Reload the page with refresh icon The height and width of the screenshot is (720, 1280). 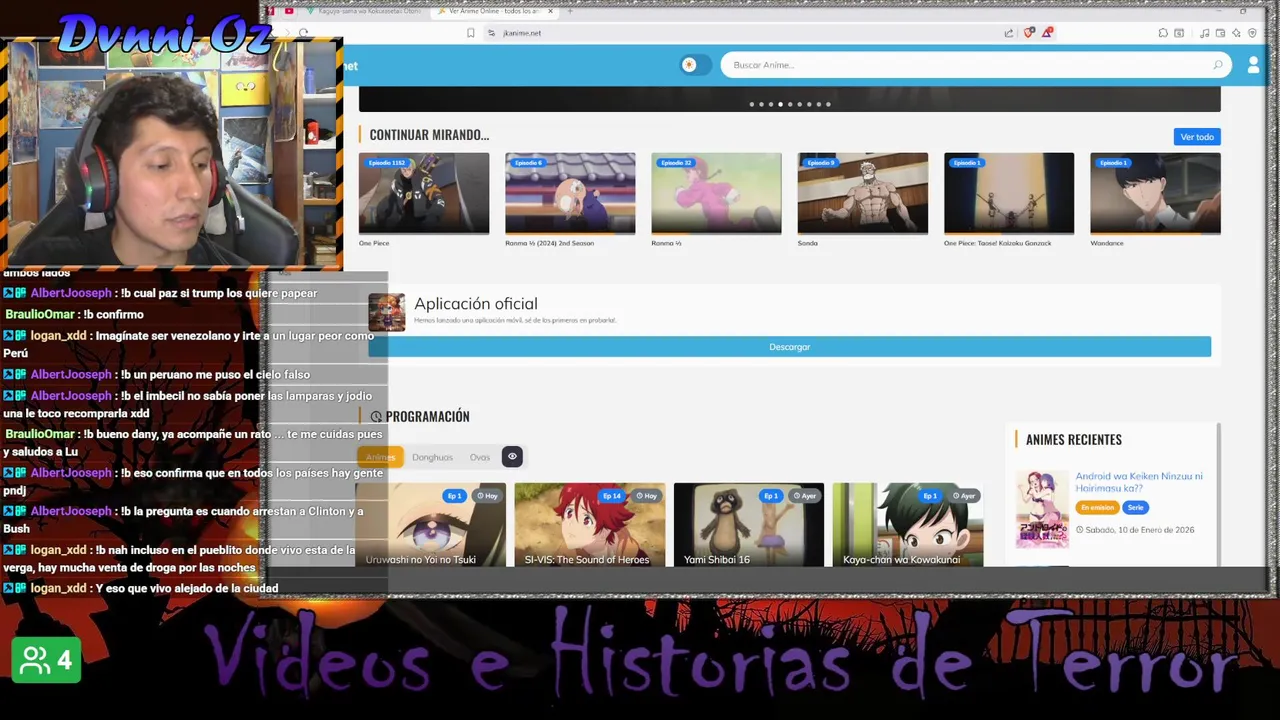[x=303, y=33]
